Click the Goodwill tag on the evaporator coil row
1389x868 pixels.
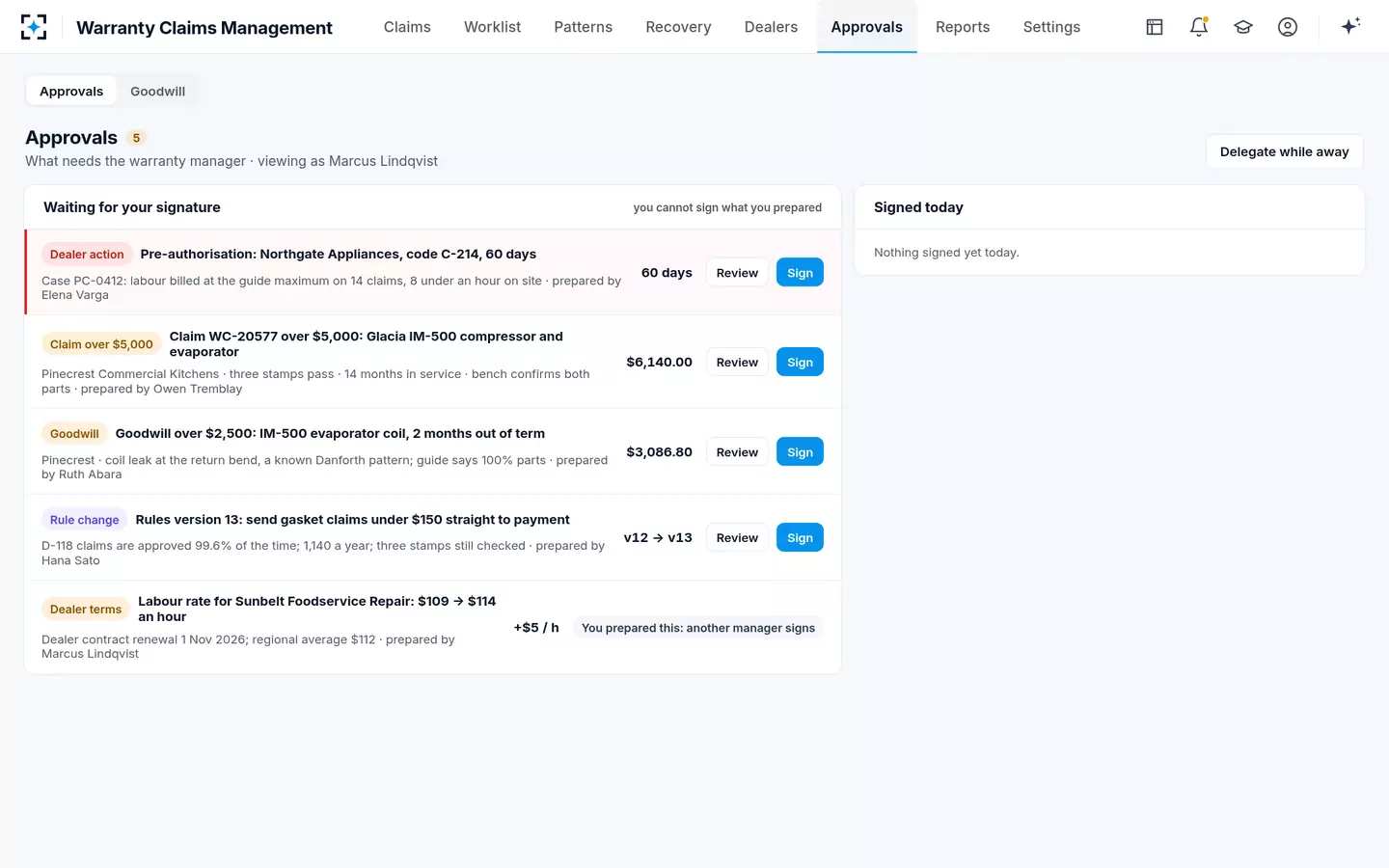click(x=74, y=434)
